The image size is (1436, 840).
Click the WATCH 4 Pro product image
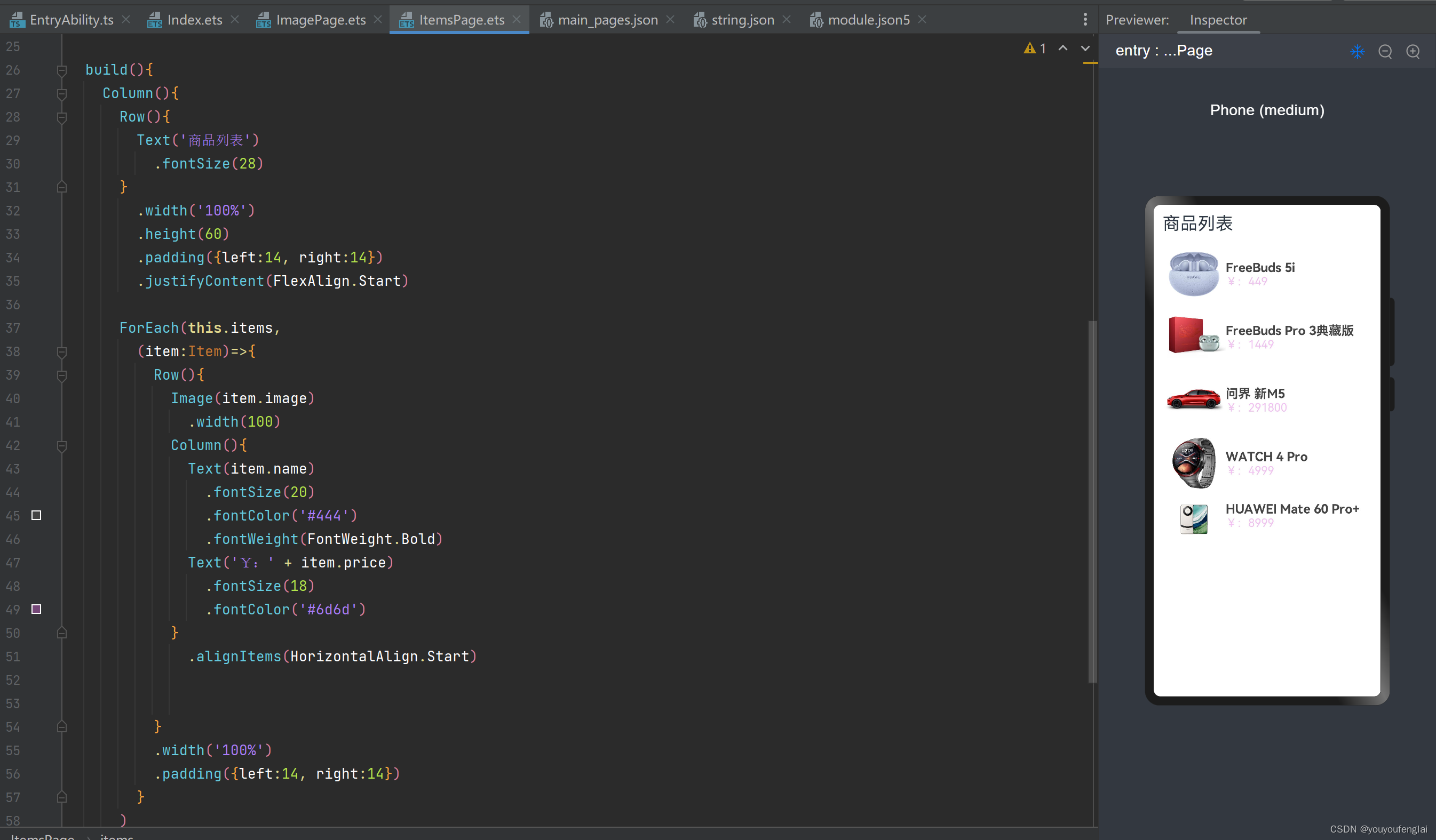(1193, 463)
